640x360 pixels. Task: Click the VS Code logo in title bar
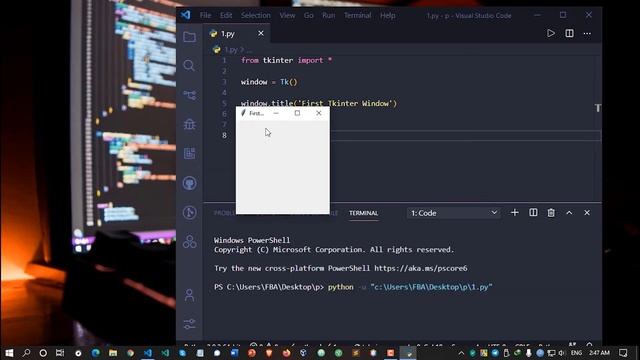point(186,15)
